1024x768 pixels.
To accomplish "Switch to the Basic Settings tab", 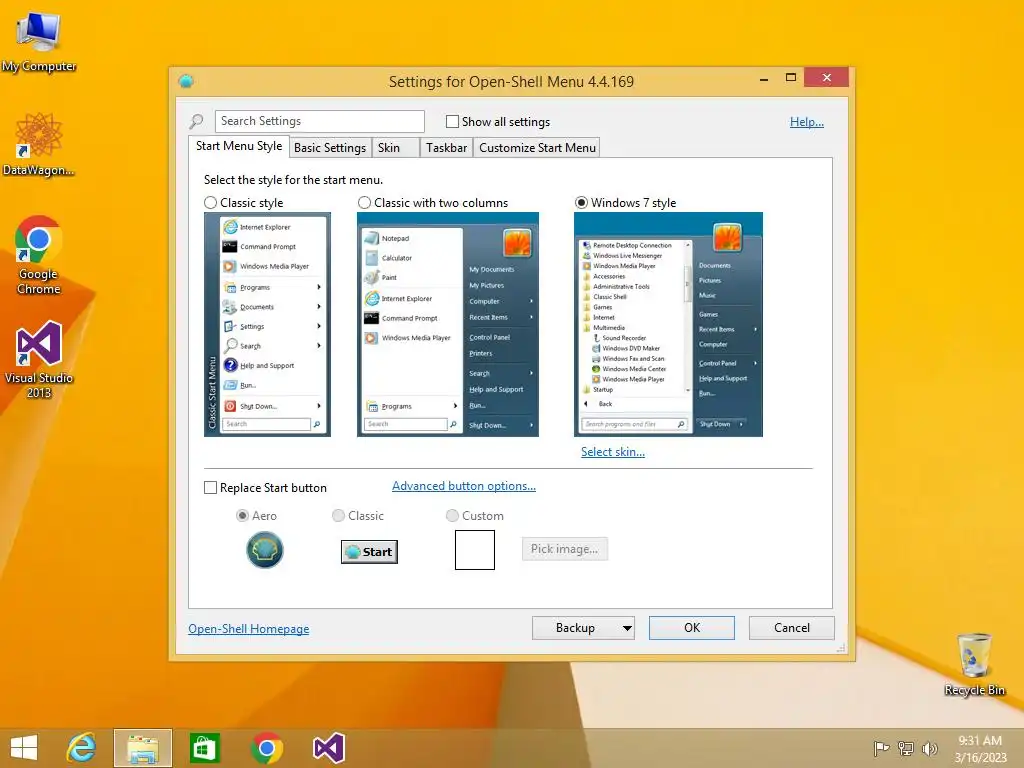I will (x=330, y=148).
